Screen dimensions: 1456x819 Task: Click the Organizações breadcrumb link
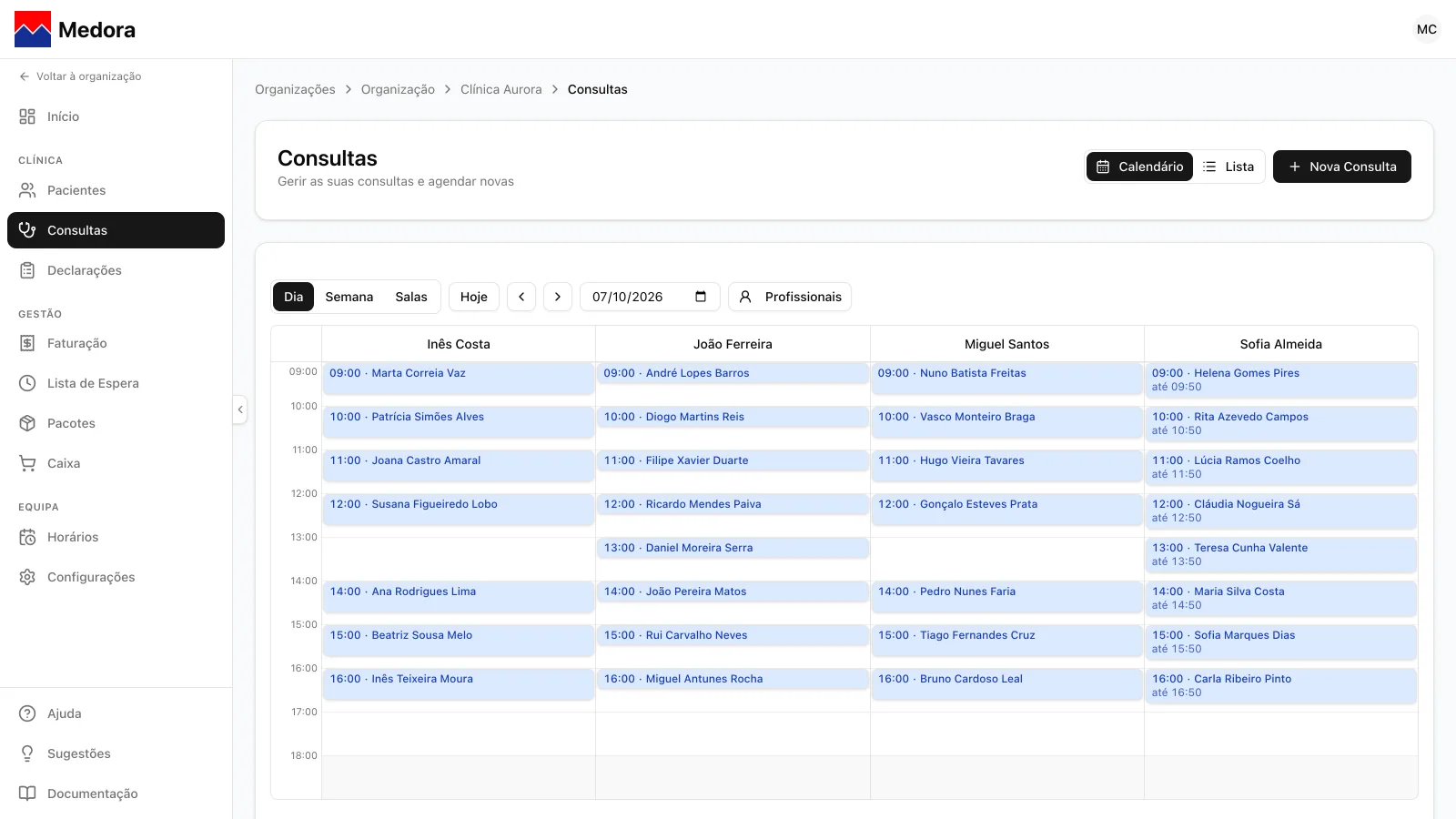pos(295,89)
